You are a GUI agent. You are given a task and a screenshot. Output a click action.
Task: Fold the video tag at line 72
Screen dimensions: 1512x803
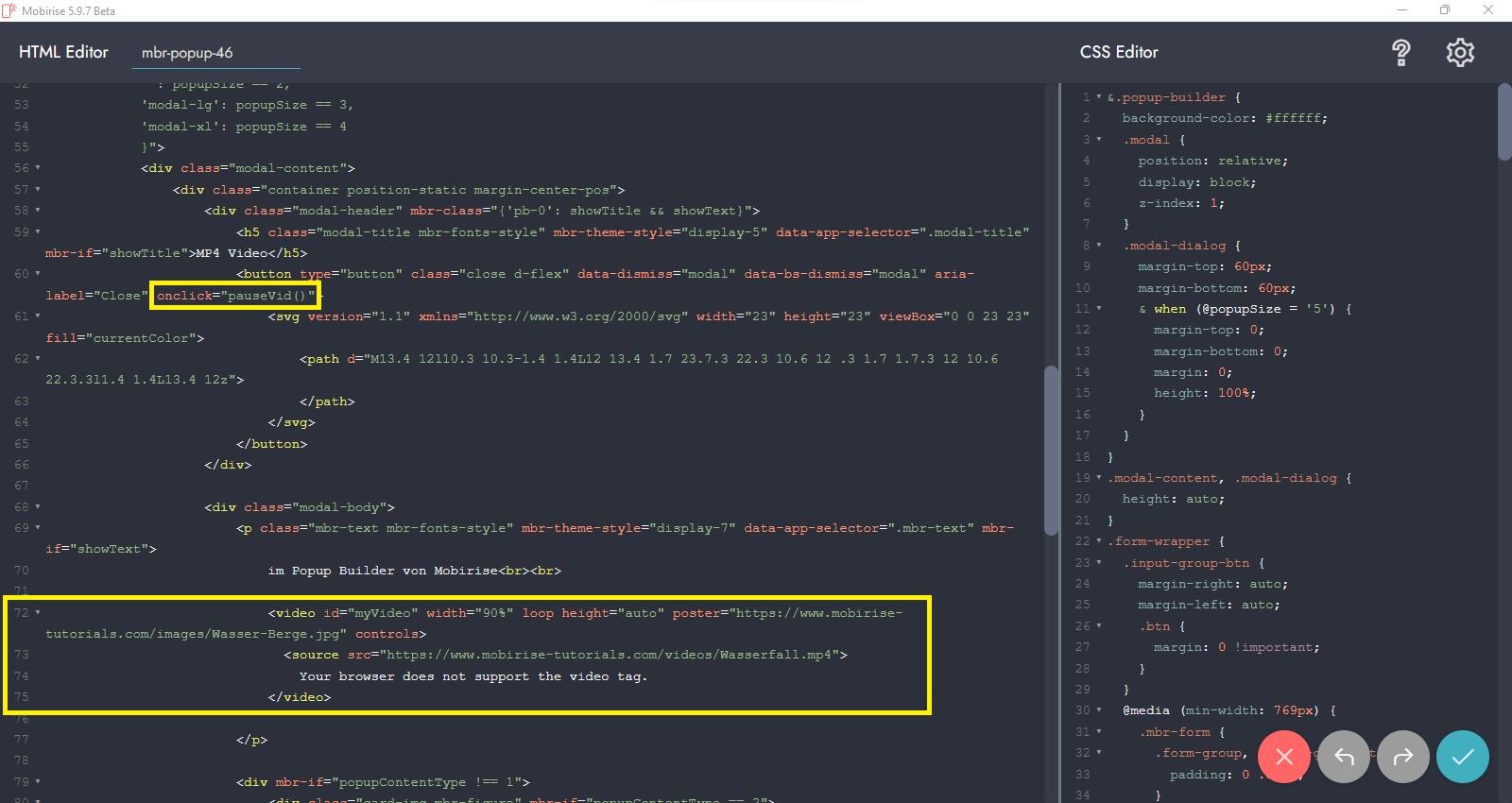pos(38,613)
